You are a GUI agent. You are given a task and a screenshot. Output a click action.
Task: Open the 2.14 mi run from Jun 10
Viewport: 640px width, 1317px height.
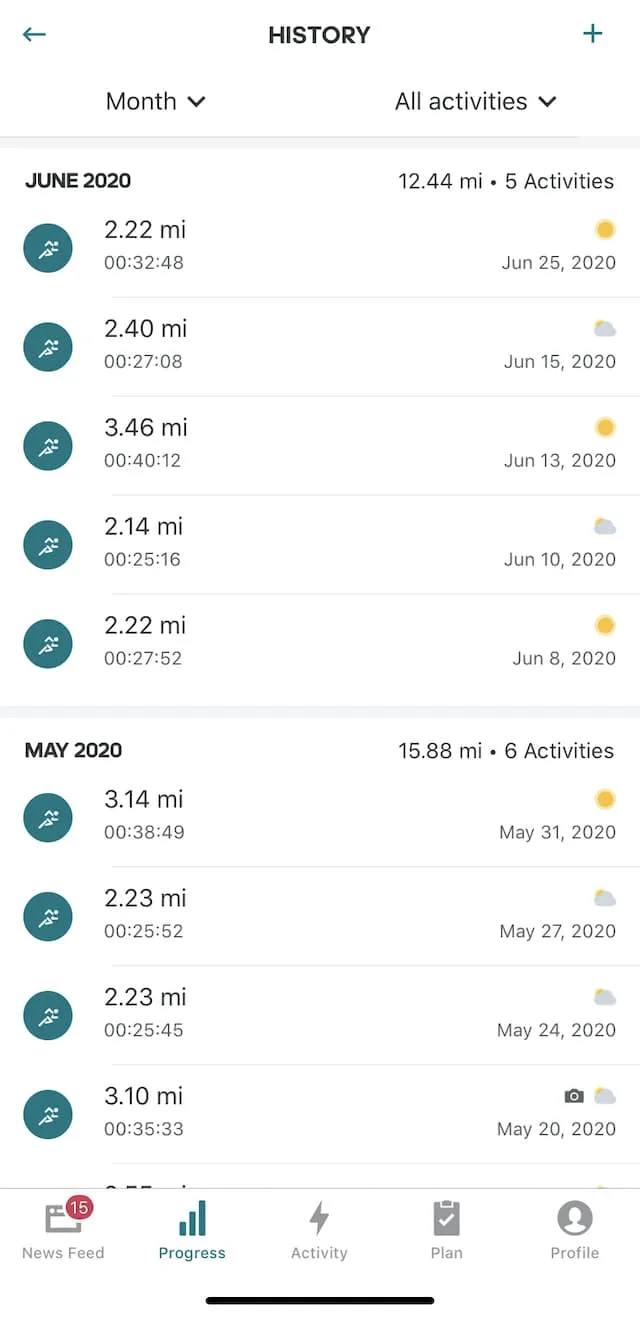pyautogui.click(x=320, y=544)
